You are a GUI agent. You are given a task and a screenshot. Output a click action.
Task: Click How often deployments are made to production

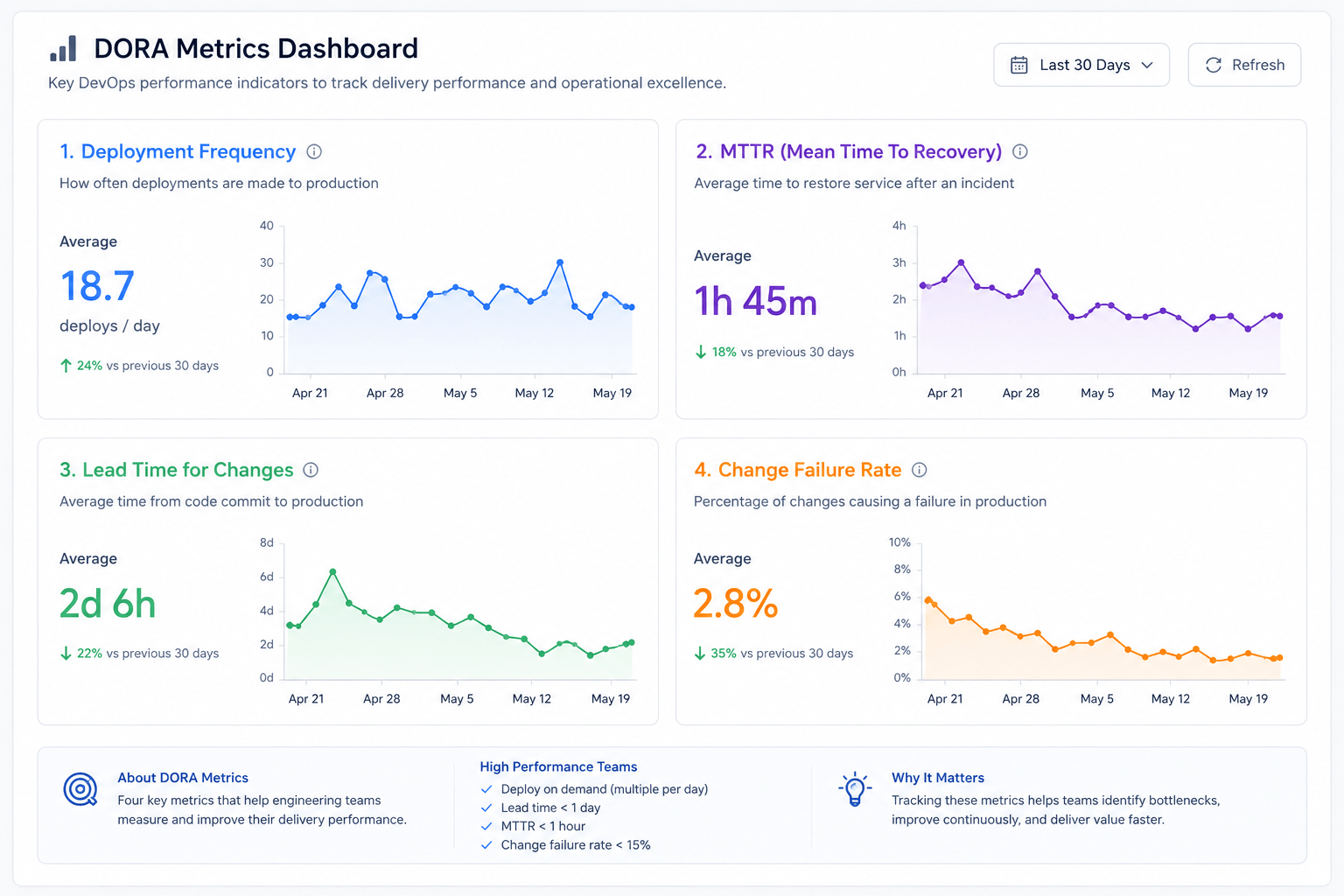[x=219, y=183]
